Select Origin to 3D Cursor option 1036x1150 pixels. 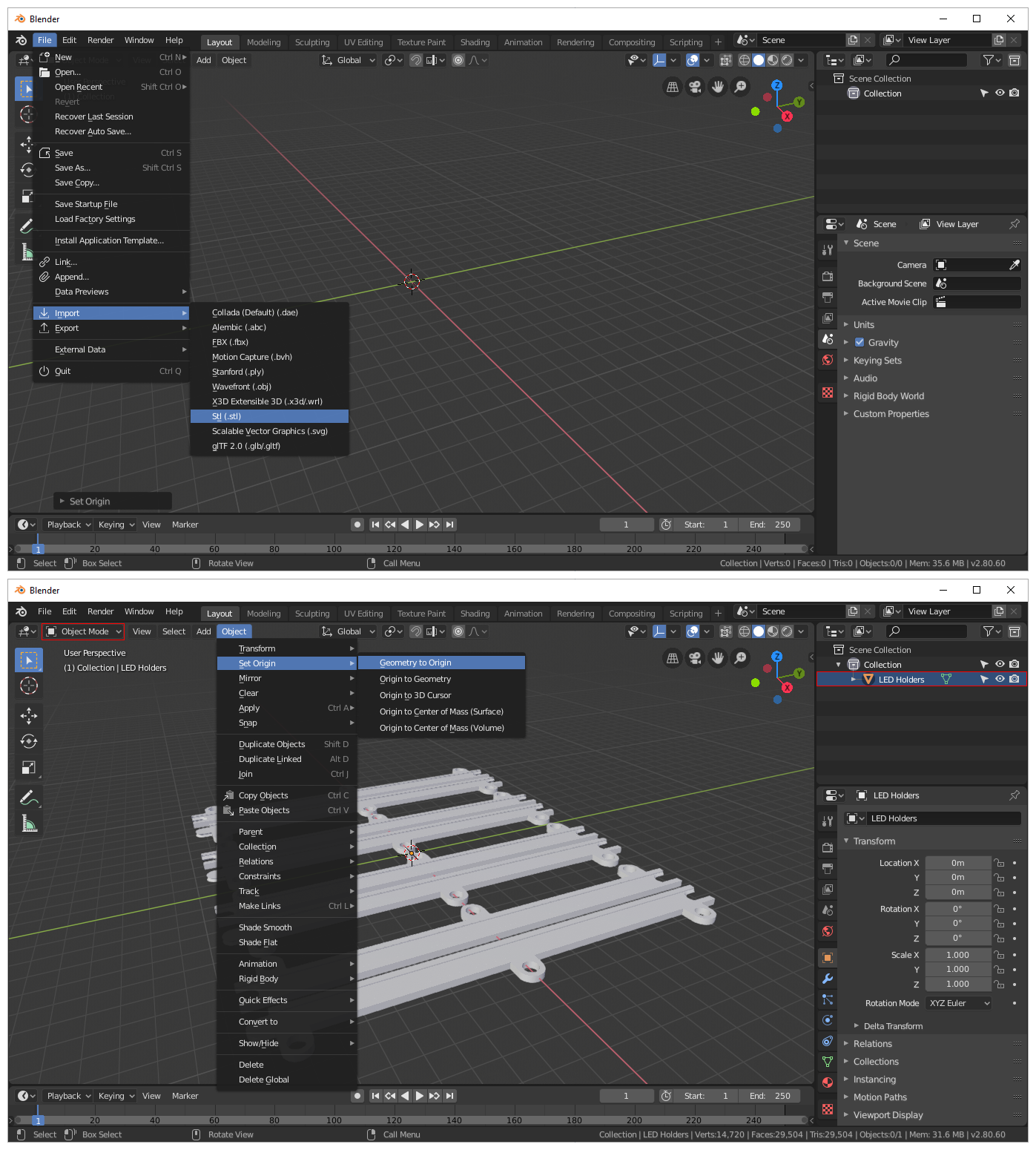click(x=441, y=695)
